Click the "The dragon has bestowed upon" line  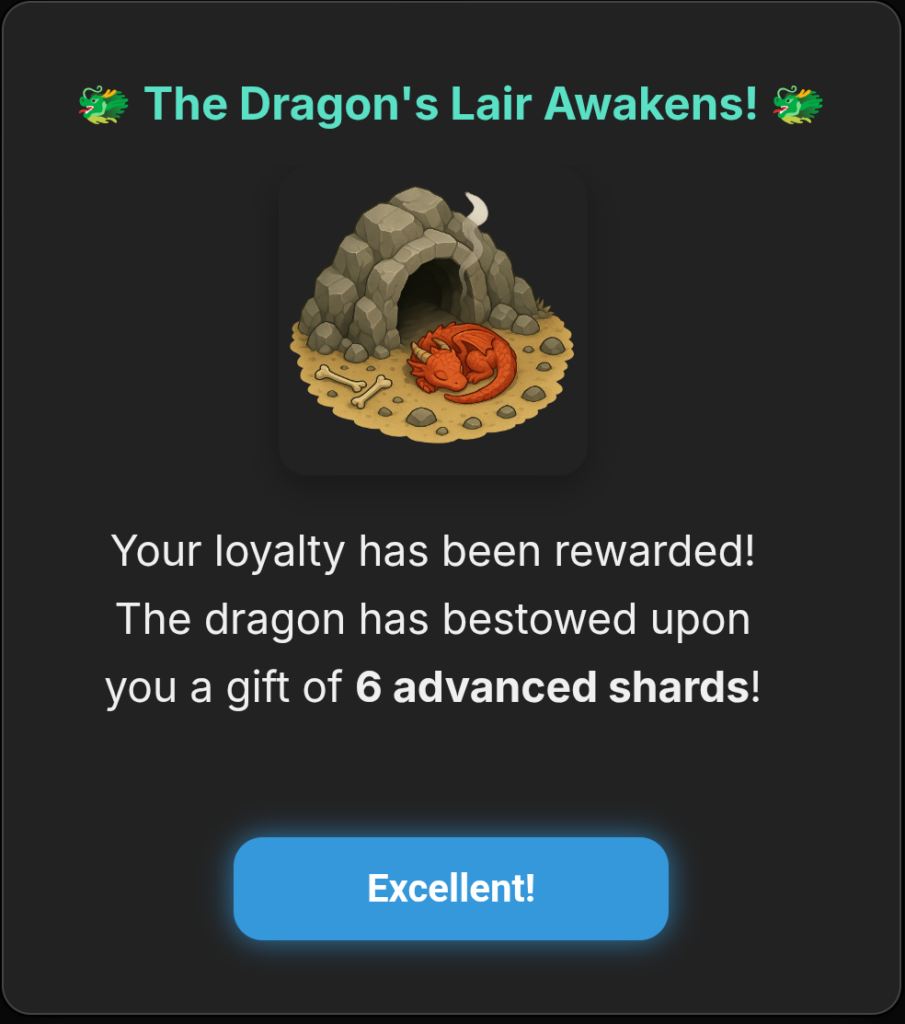434,619
